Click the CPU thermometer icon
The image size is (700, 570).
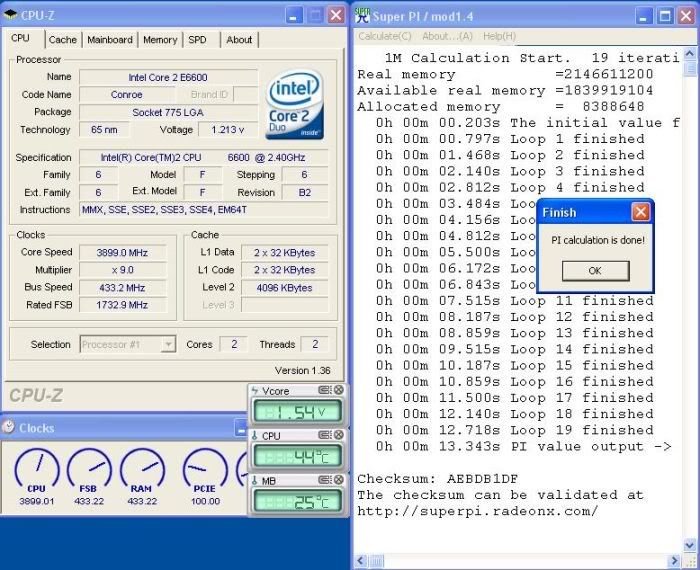[254, 436]
